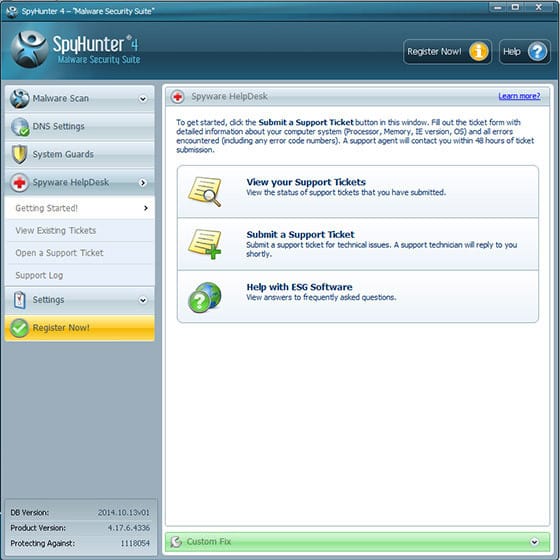The height and width of the screenshot is (560, 560).
Task: Select View Existing Tickets submenu item
Action: 80,230
